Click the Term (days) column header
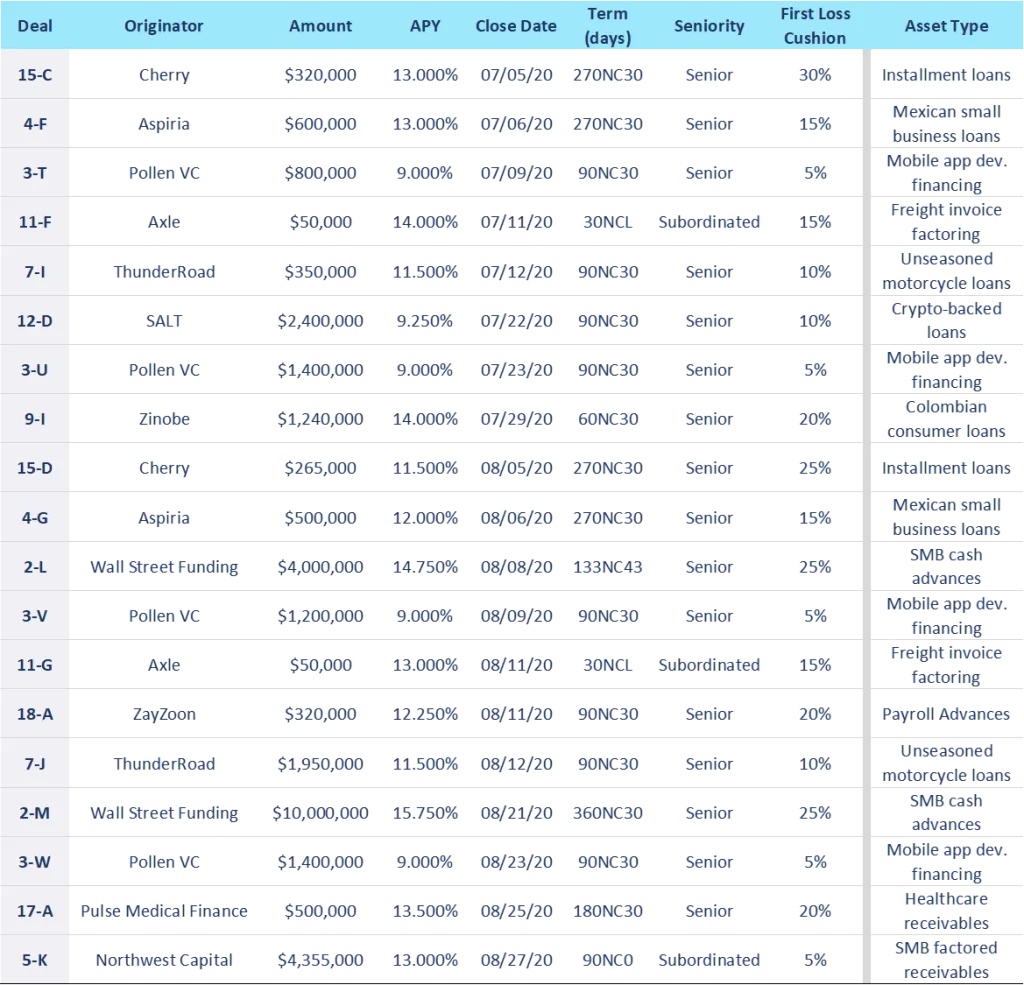The width and height of the screenshot is (1024, 985). 607,26
